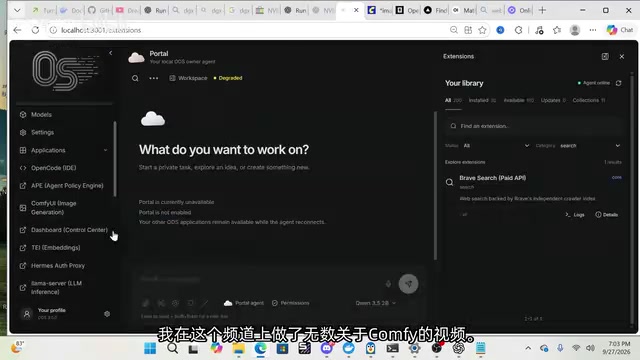The image size is (640, 360).
Task: Open Logs for Brave Search
Action: 575,215
